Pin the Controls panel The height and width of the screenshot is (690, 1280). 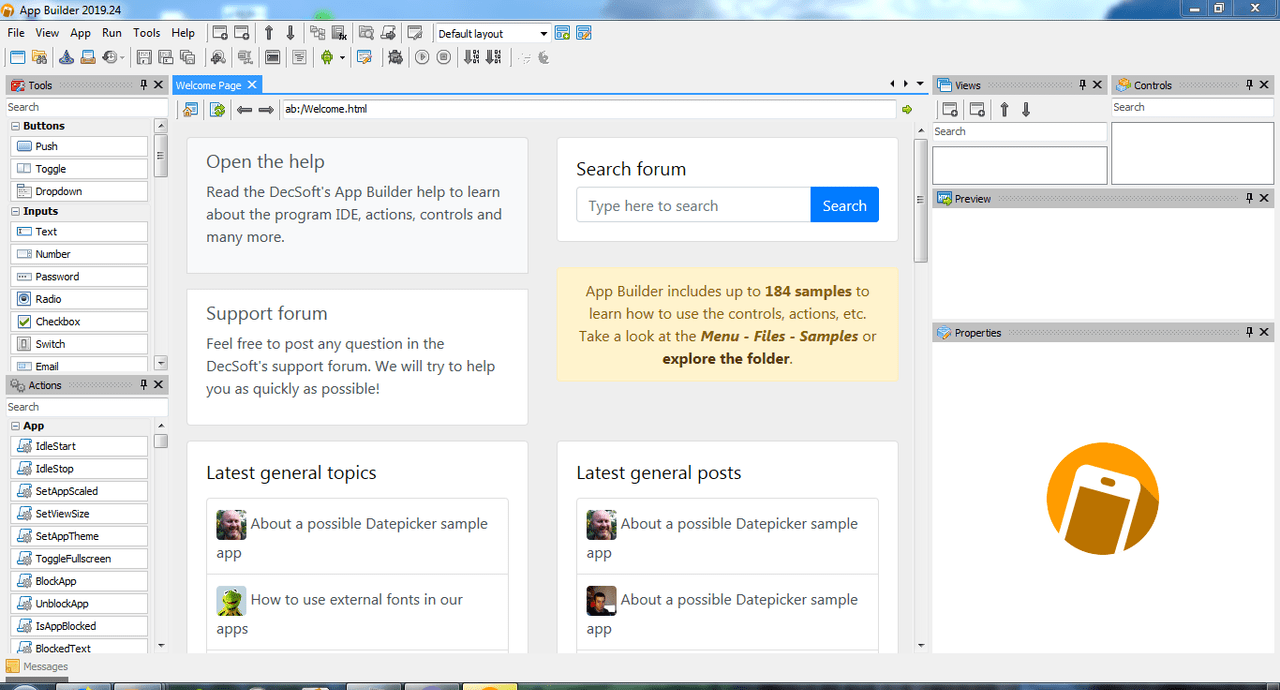click(x=1250, y=85)
